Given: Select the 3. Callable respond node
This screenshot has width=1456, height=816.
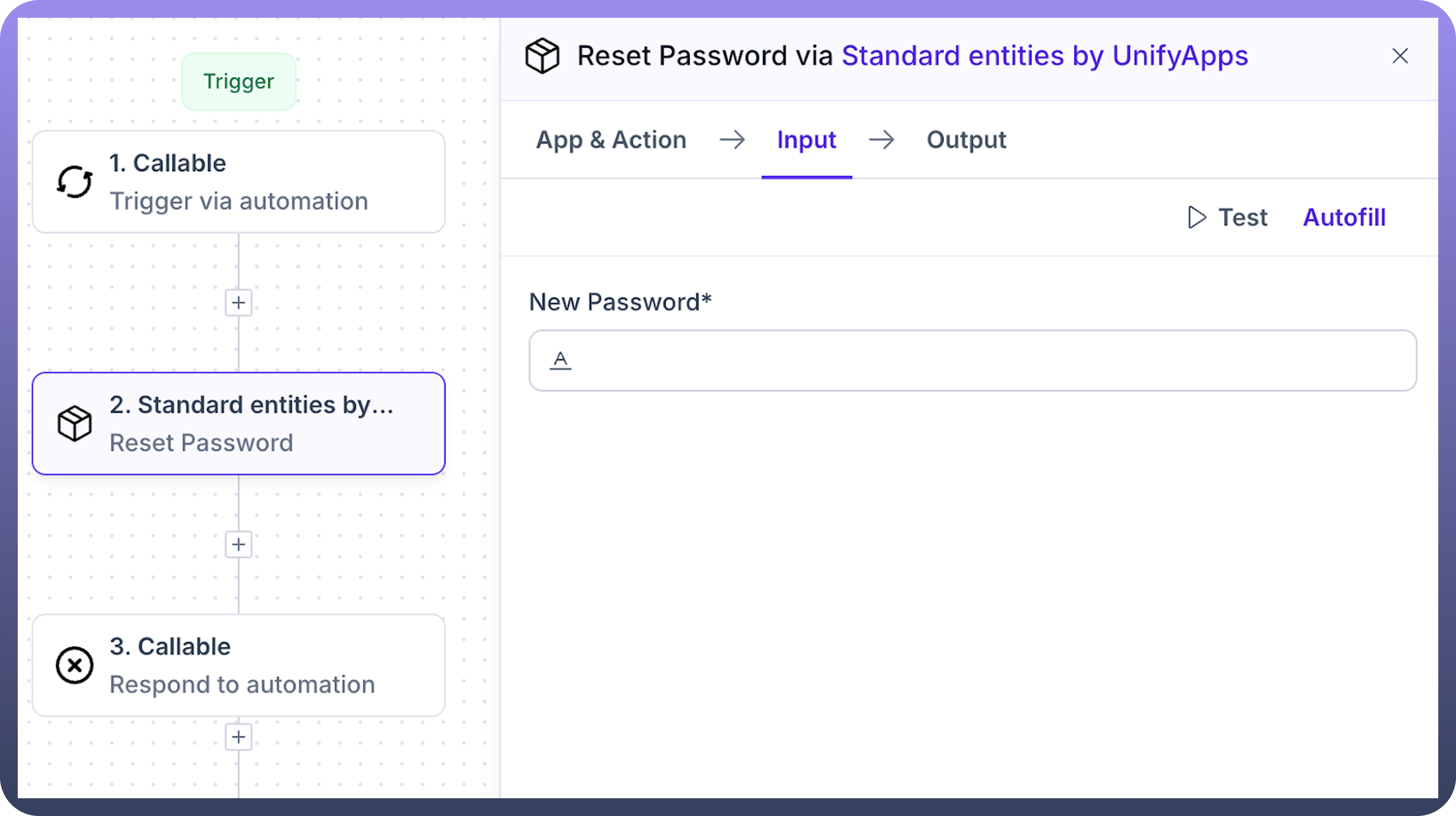Looking at the screenshot, I should [238, 665].
